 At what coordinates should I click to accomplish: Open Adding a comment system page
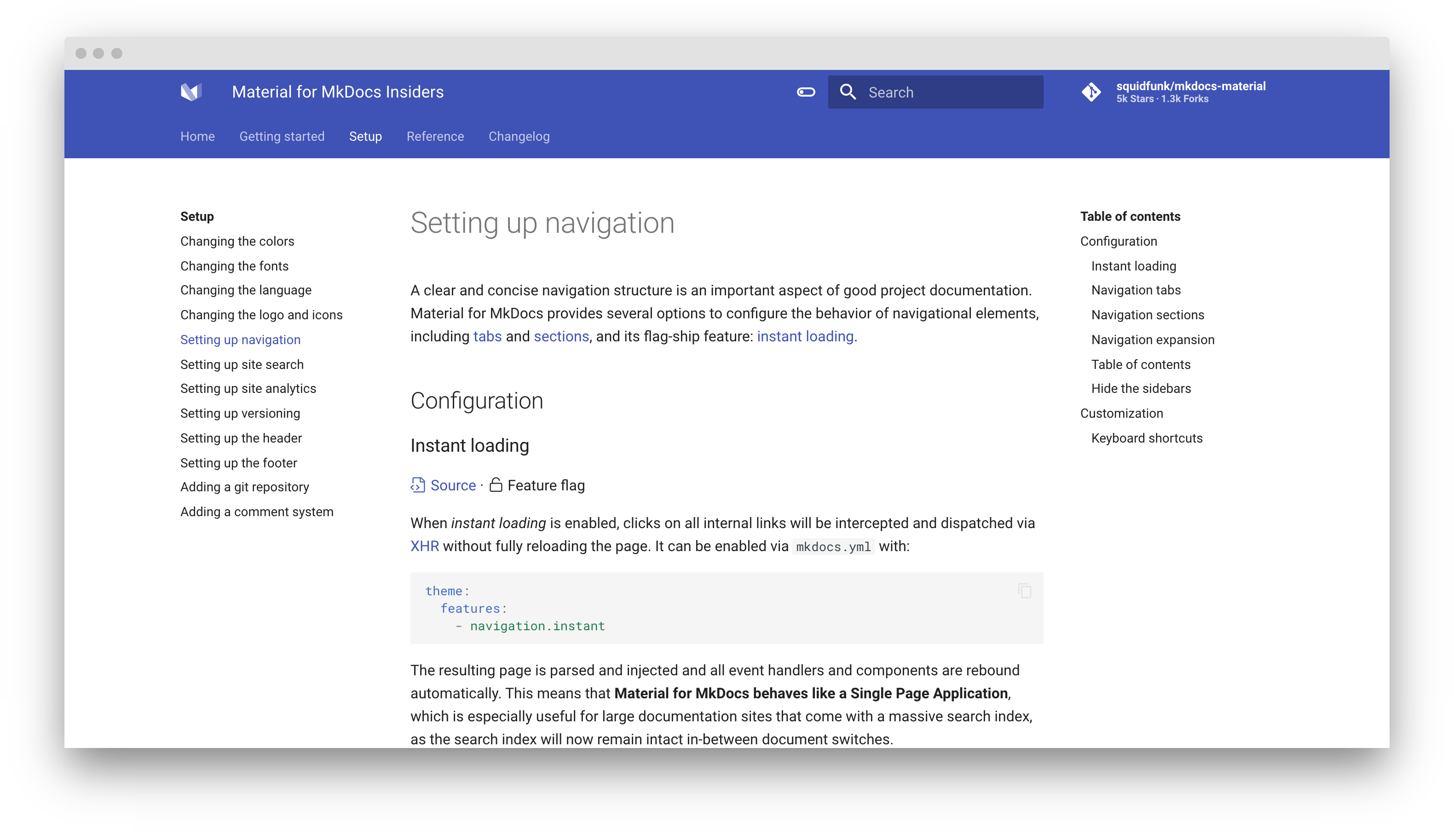[257, 512]
